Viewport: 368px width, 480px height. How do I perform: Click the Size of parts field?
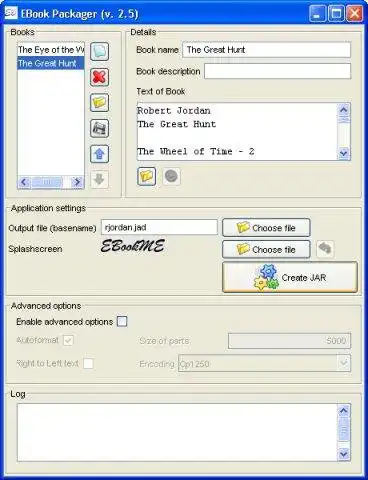[289, 341]
